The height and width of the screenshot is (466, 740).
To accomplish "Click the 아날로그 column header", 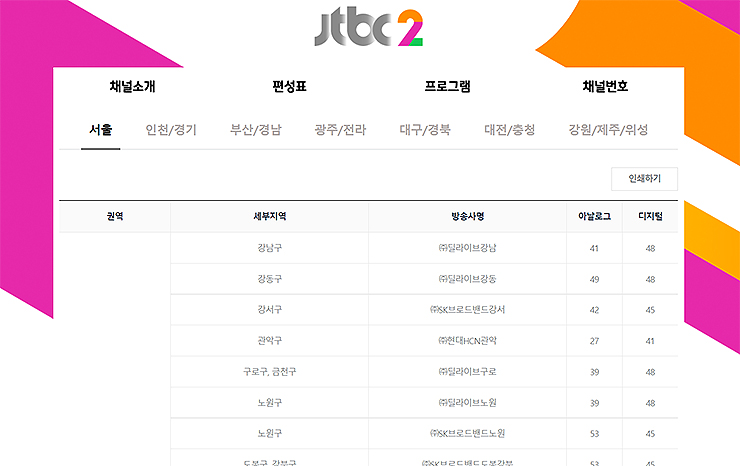I will pyautogui.click(x=594, y=216).
